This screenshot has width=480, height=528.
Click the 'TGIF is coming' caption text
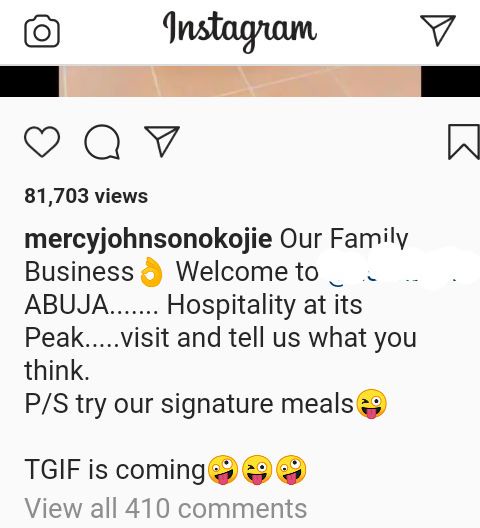(x=115, y=470)
